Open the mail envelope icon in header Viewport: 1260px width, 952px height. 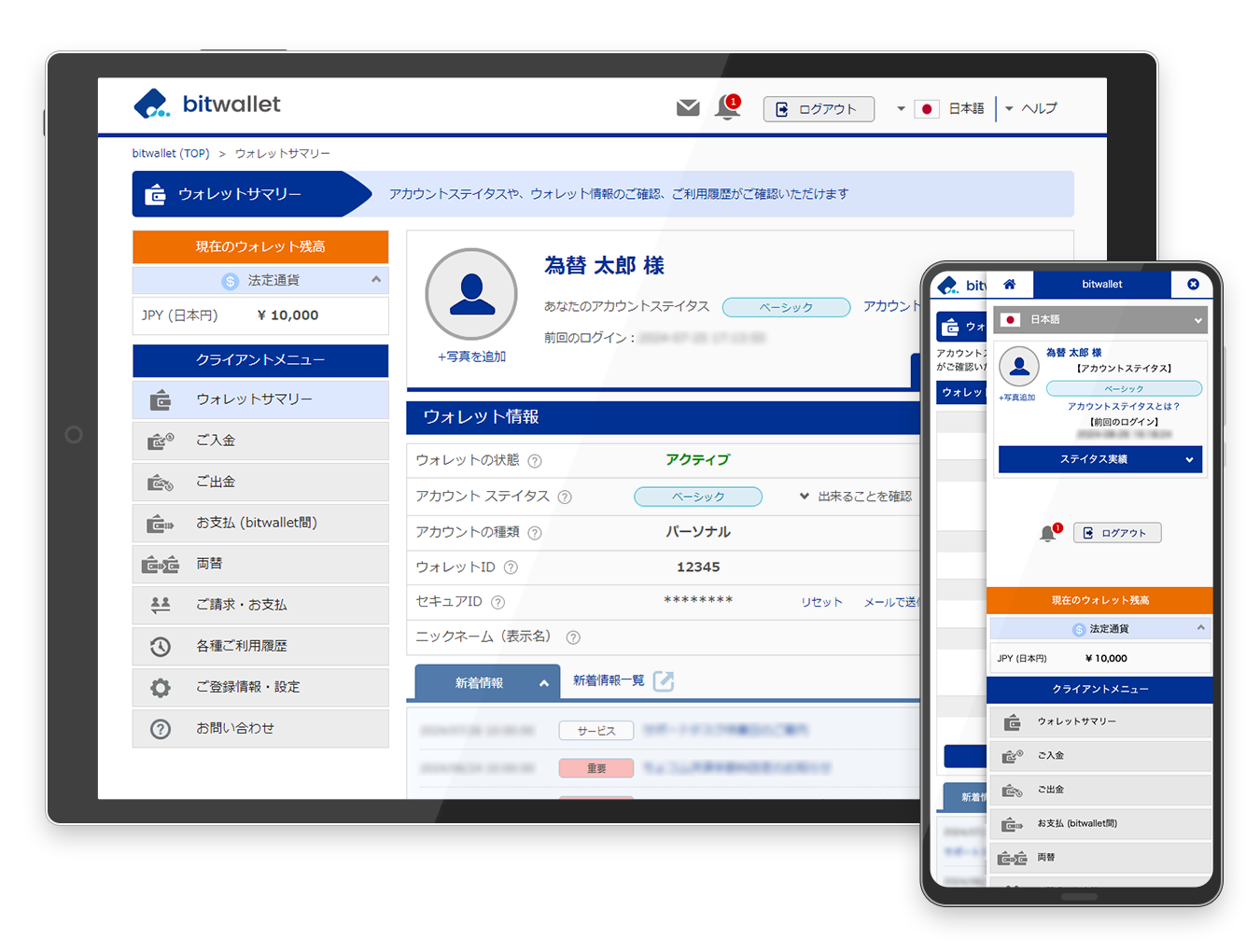pos(688,108)
